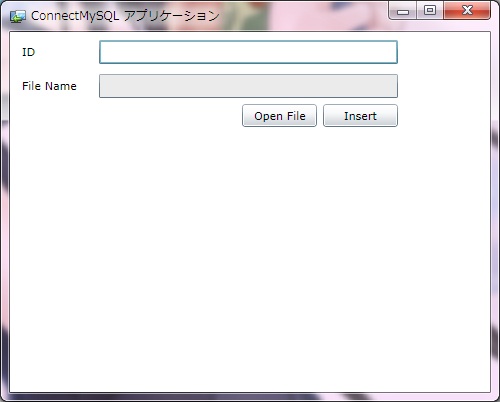
Task: Open system menu via title bar icon
Action: pyautogui.click(x=18, y=16)
